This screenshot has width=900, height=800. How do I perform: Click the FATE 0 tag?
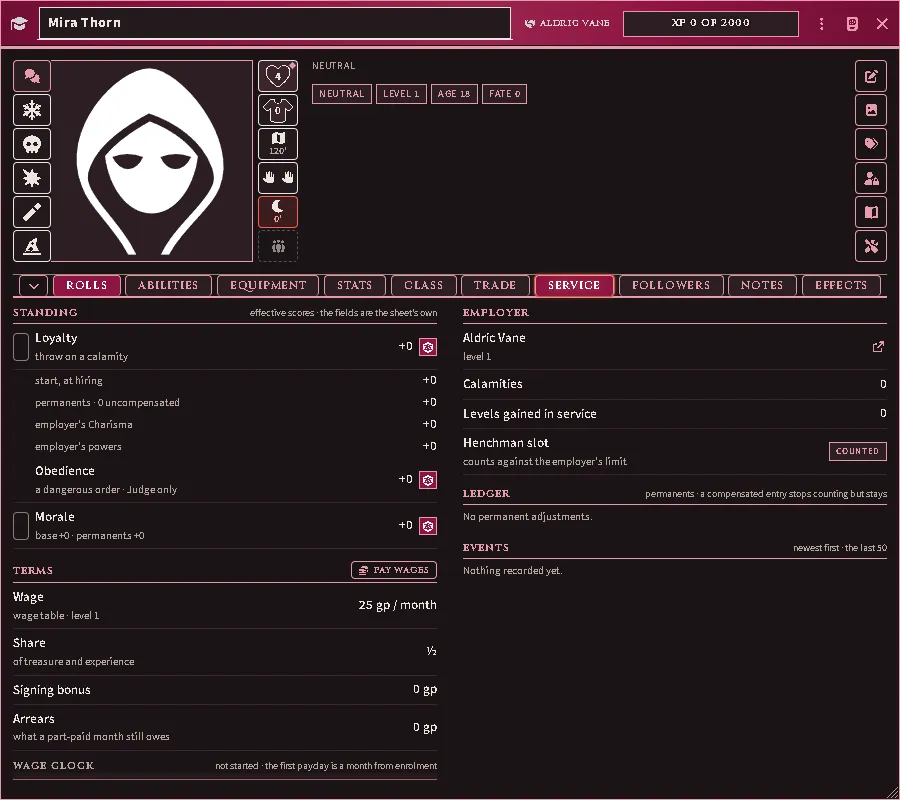click(x=505, y=94)
